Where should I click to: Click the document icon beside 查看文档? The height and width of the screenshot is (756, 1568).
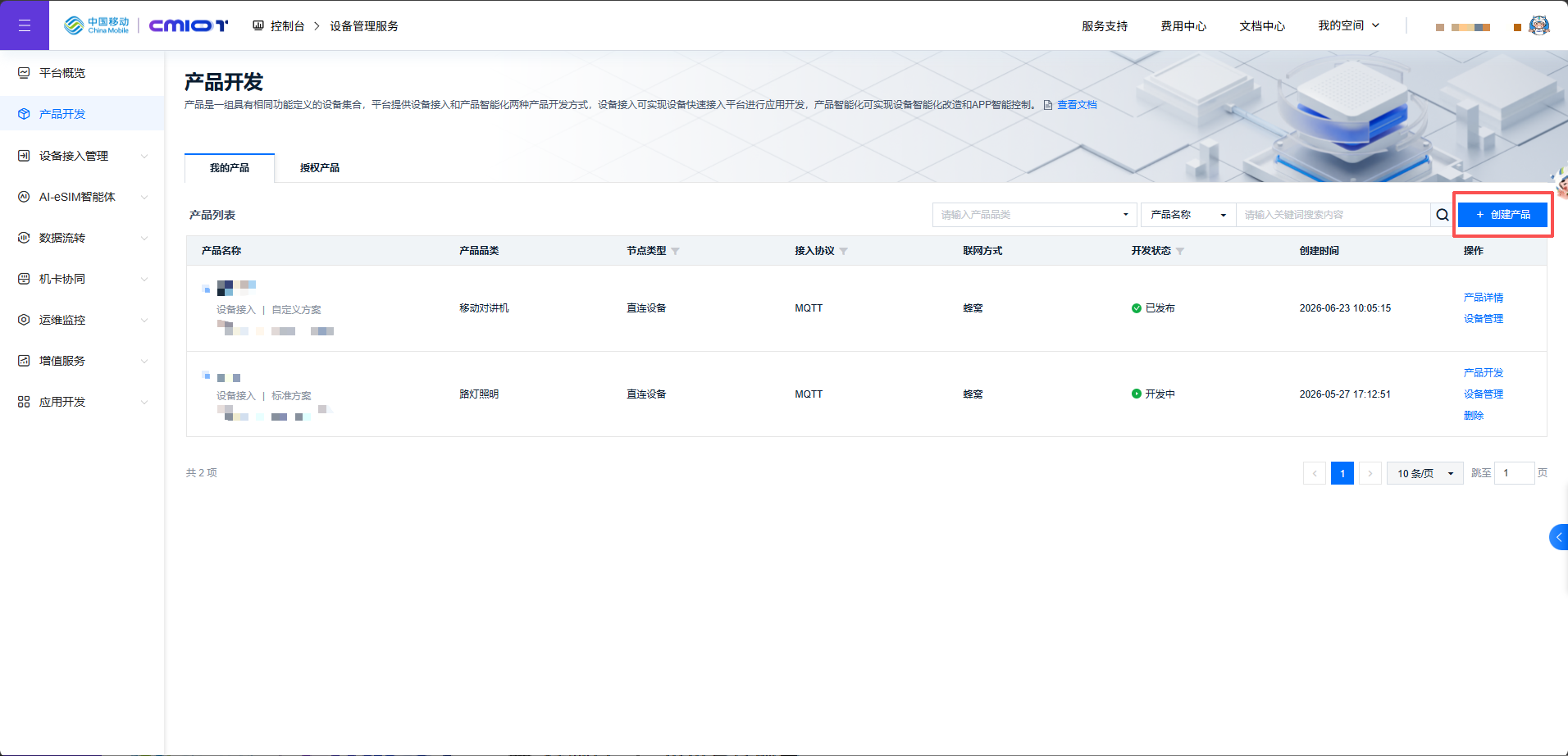(x=1048, y=105)
